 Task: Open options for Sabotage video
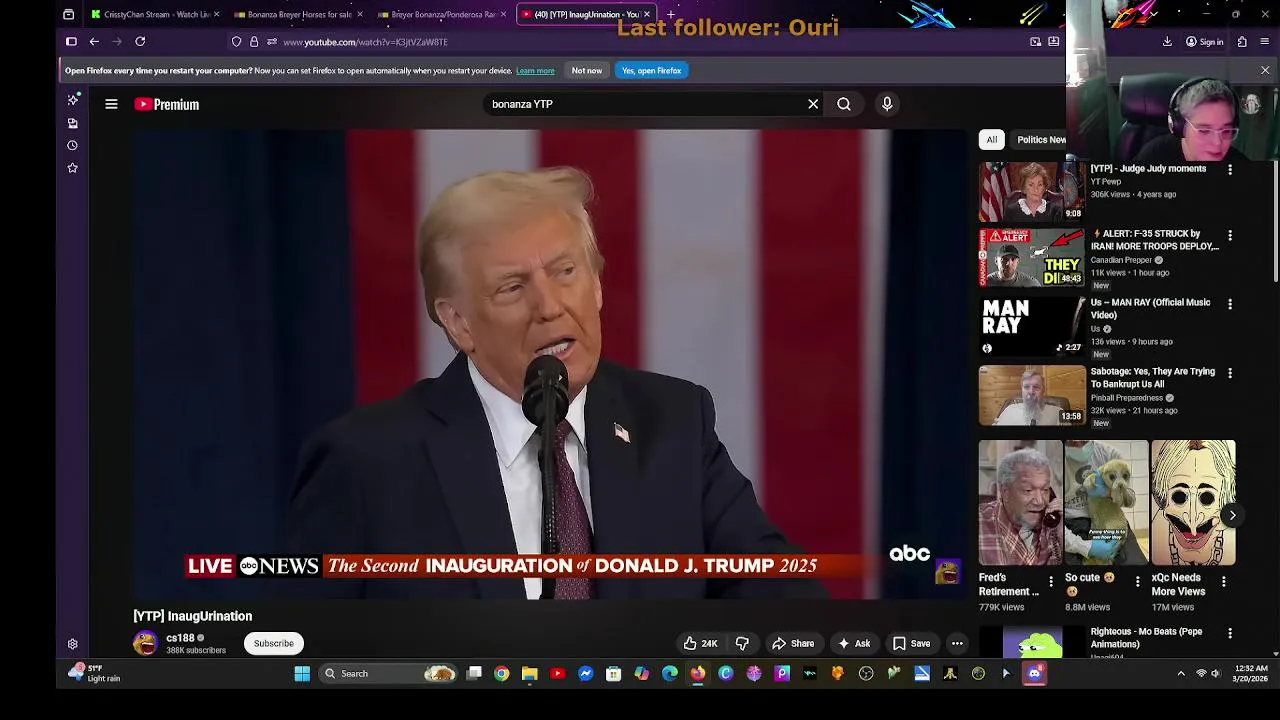point(1230,373)
